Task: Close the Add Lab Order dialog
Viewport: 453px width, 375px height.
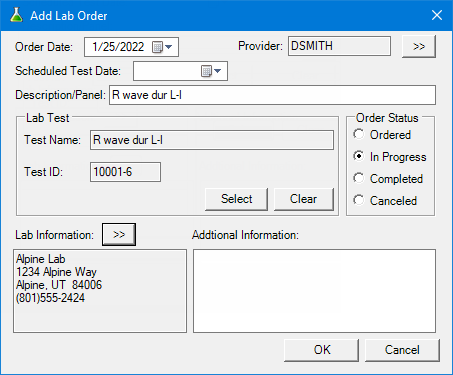Action: point(437,15)
